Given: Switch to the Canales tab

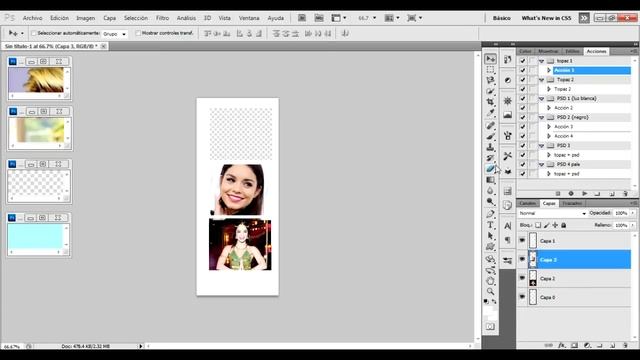Looking at the screenshot, I should tap(527, 203).
